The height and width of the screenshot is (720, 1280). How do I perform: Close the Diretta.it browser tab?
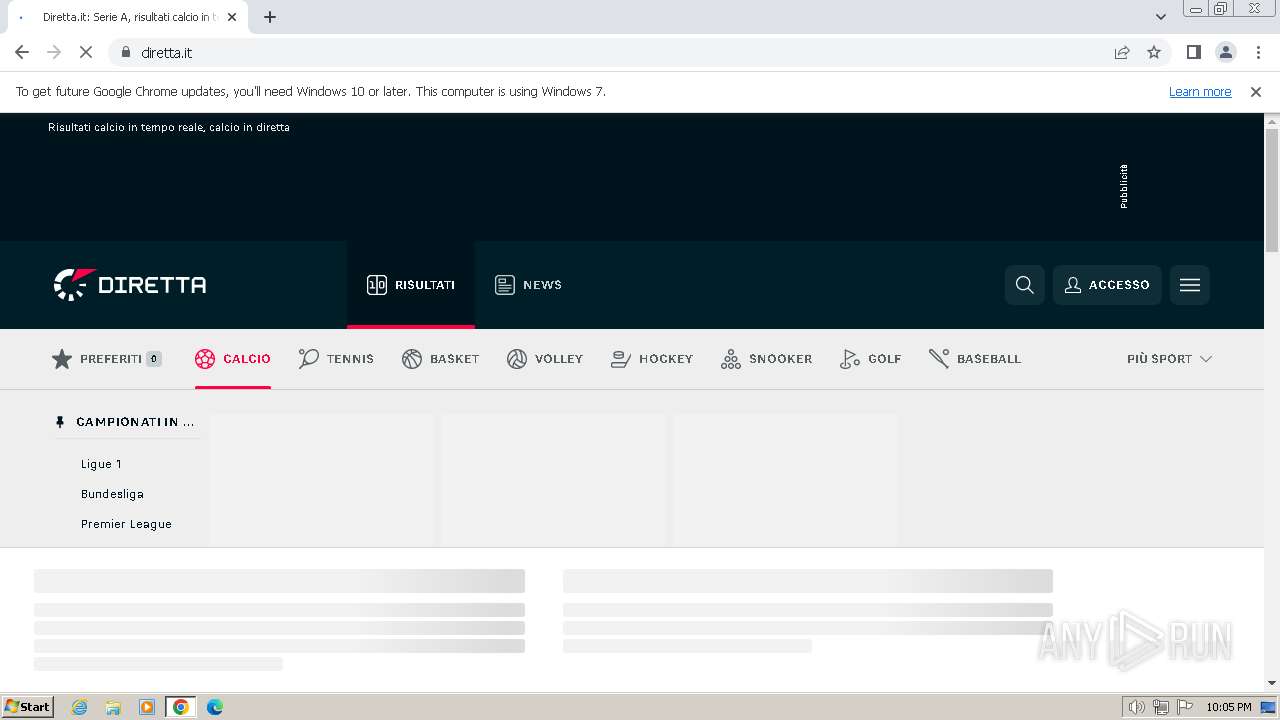click(232, 17)
